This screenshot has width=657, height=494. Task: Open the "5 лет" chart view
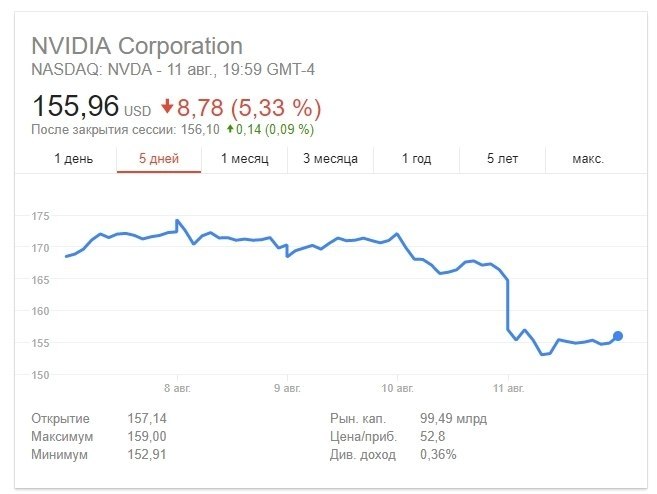click(503, 158)
